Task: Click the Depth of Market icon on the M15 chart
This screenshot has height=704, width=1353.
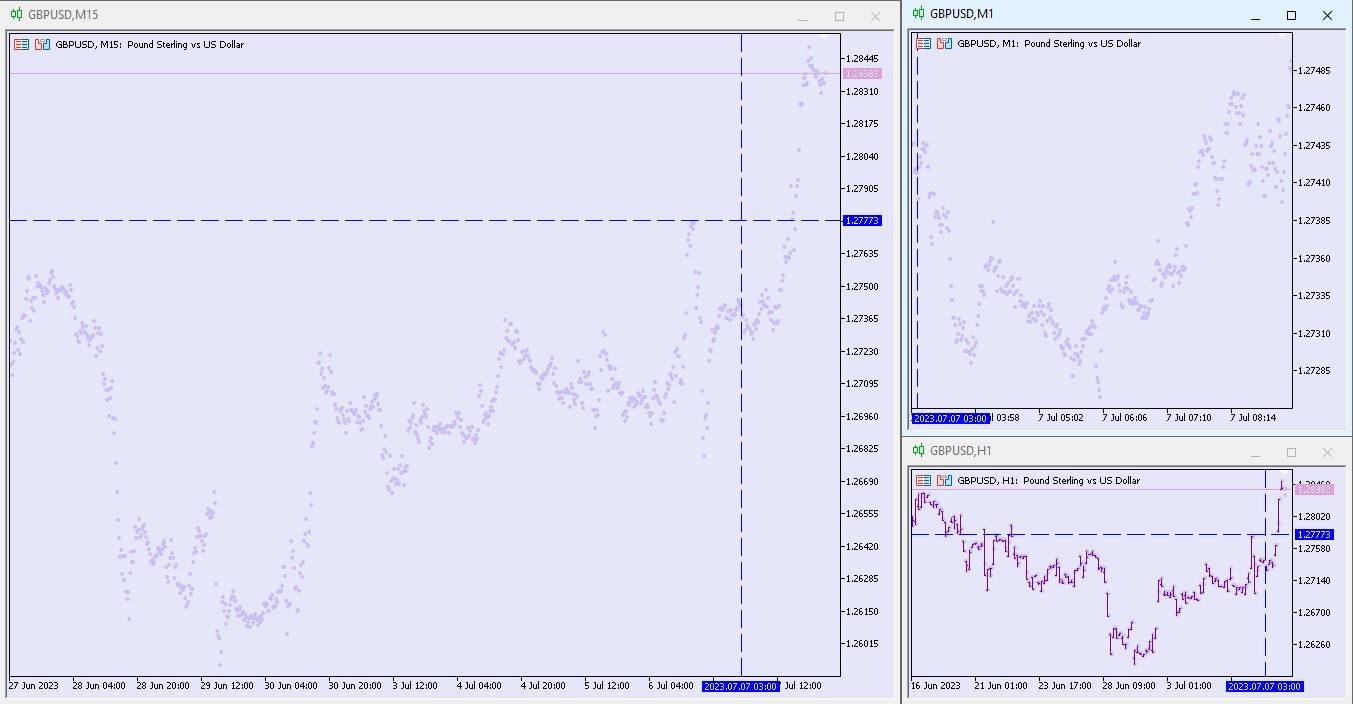Action: [x=42, y=44]
